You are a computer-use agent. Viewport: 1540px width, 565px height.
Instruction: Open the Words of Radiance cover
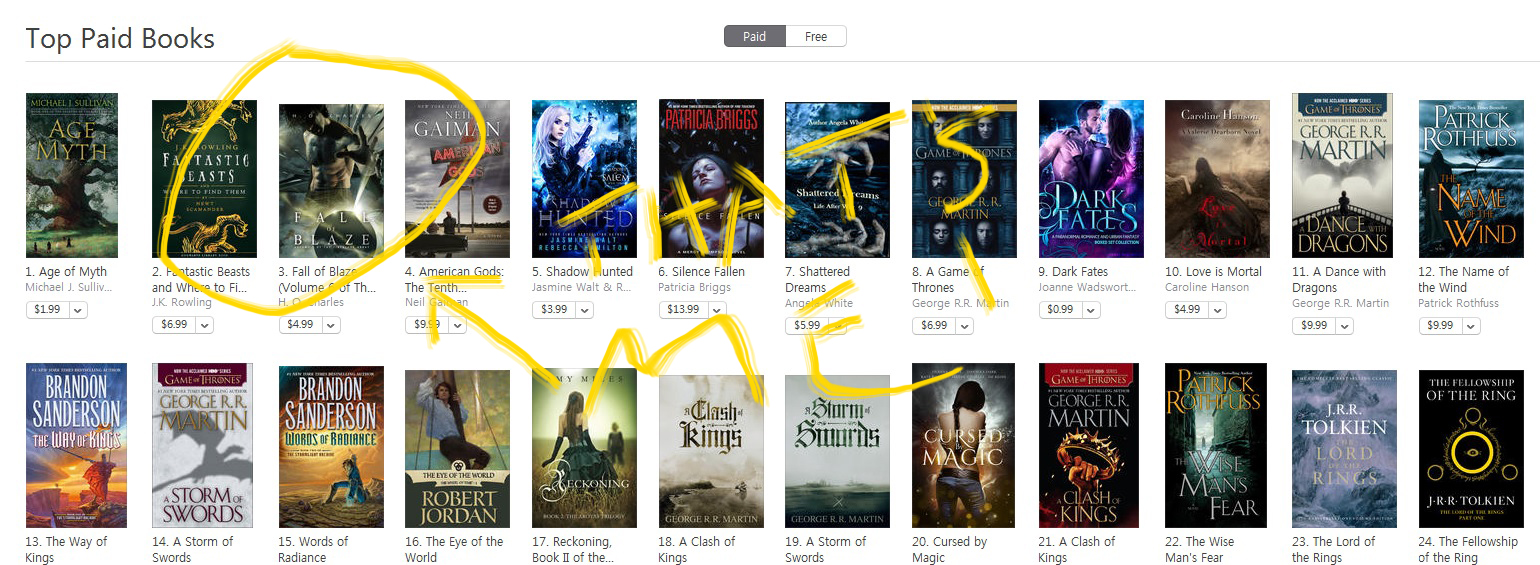(331, 447)
